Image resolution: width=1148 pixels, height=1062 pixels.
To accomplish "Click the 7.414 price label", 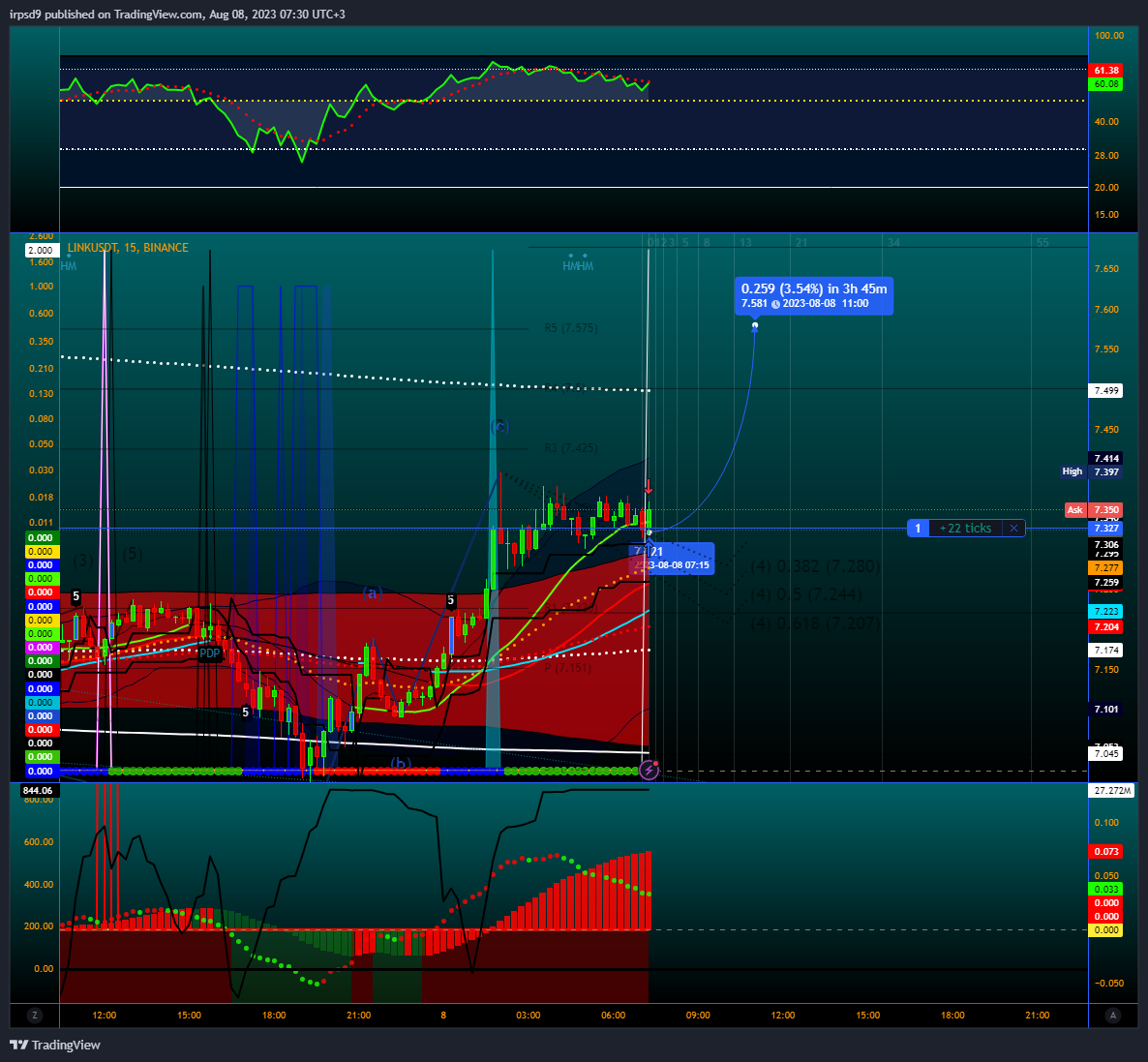I will tap(1105, 459).
